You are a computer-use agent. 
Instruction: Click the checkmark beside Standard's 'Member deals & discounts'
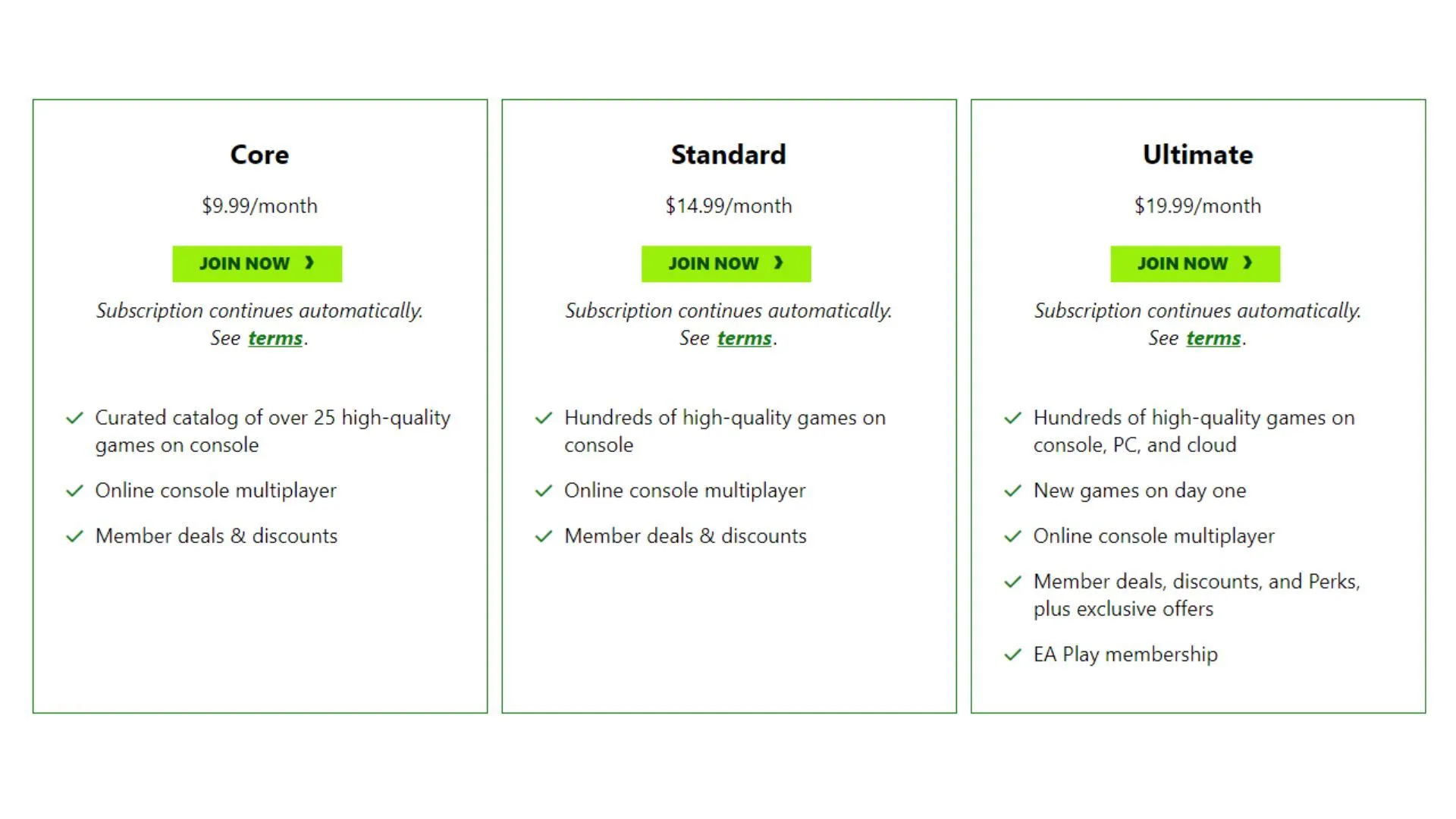pos(543,536)
